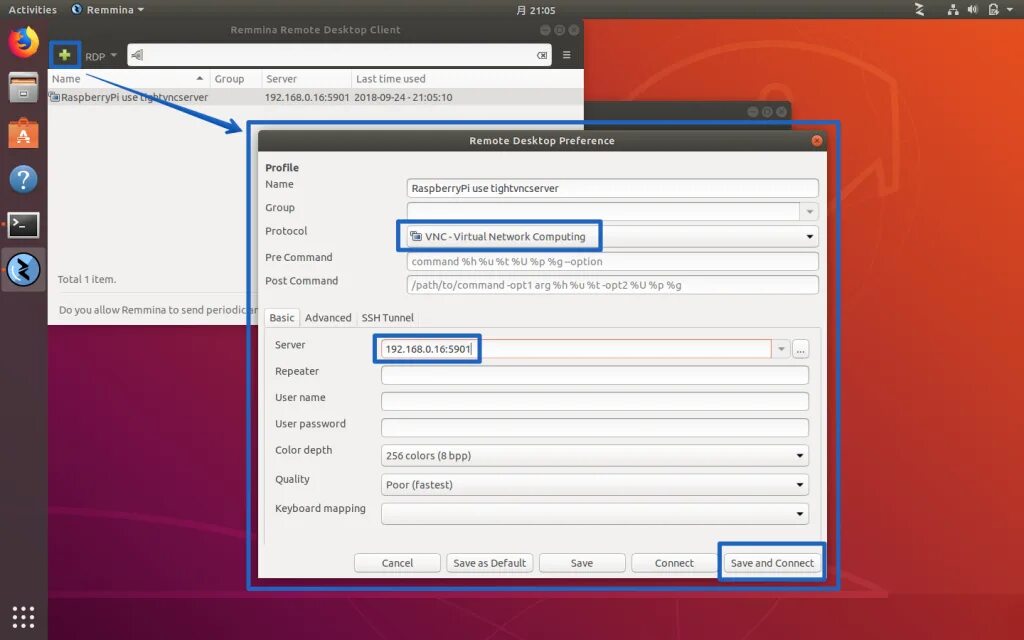The height and width of the screenshot is (640, 1024).
Task: Sort the list by the Server column header
Action: pyautogui.click(x=306, y=78)
